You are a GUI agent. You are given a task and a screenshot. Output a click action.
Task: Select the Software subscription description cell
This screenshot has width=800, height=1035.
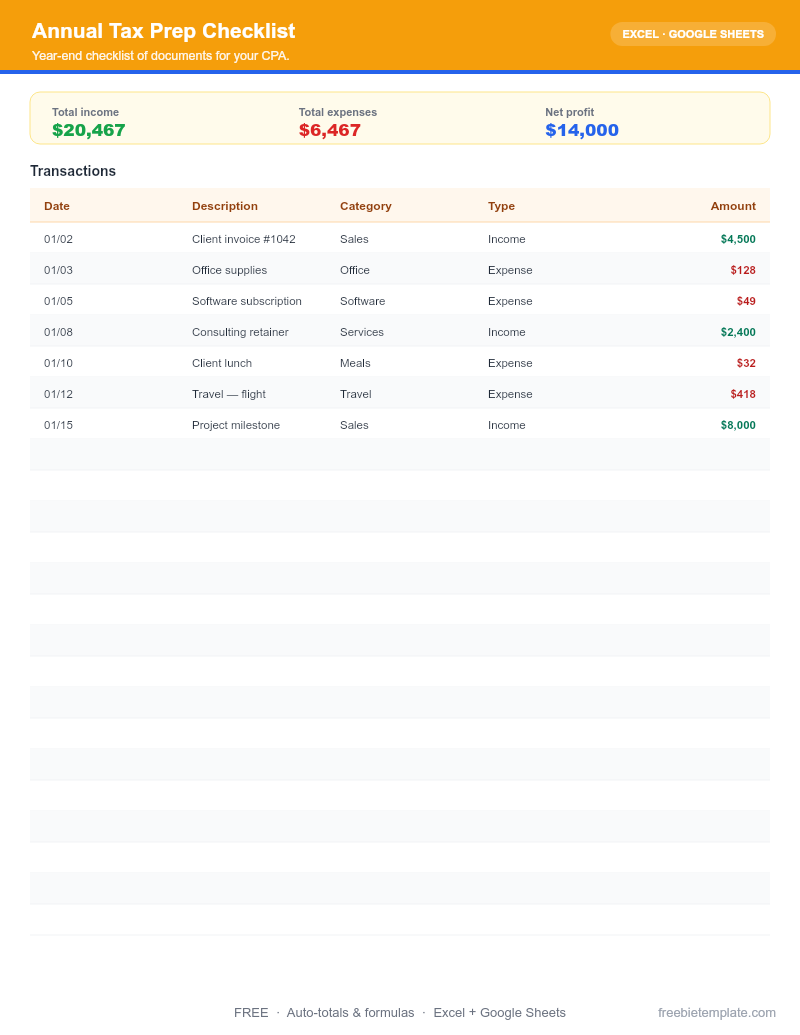246,301
